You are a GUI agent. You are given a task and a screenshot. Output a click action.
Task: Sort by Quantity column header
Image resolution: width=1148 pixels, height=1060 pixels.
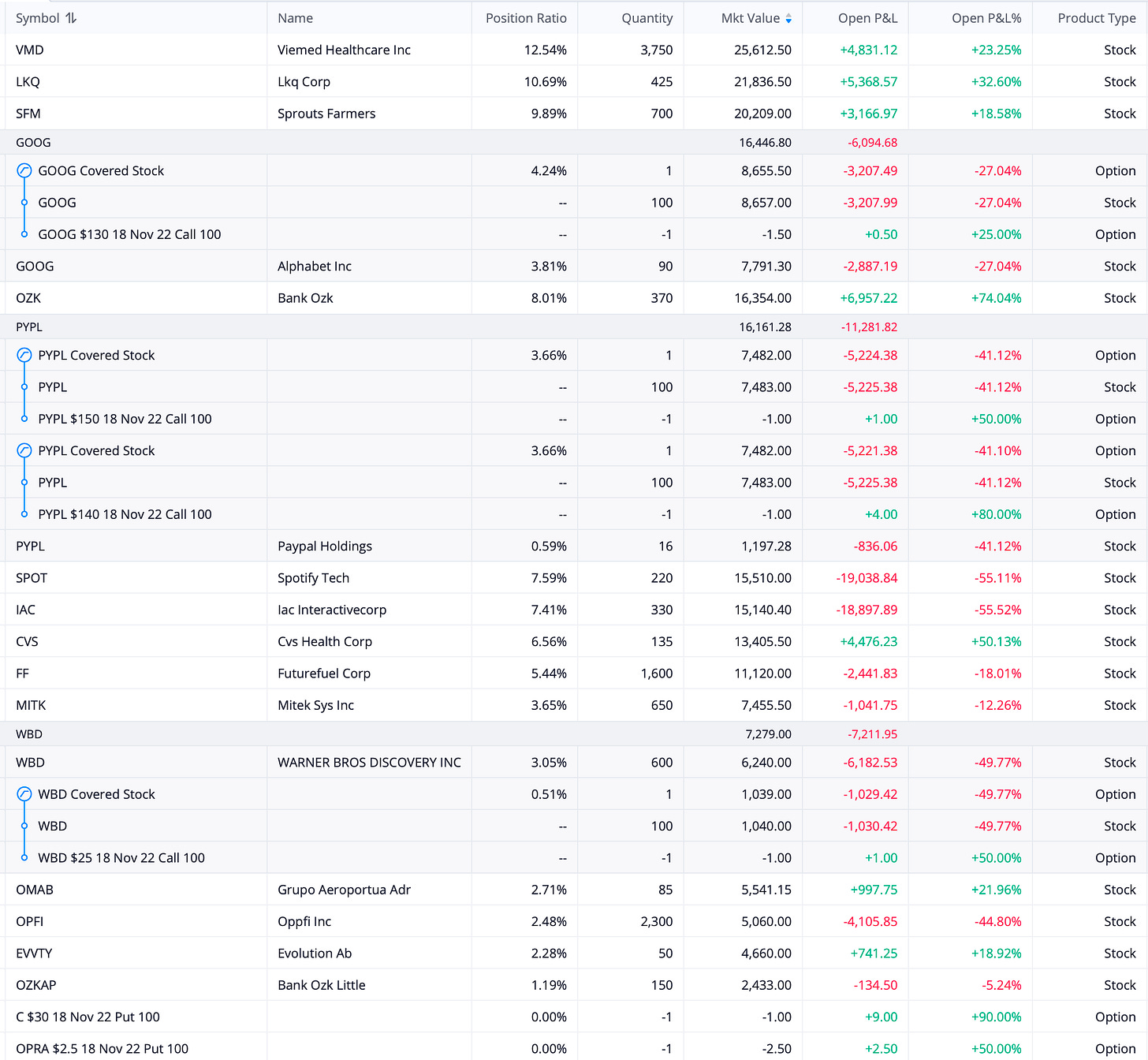pos(647,18)
